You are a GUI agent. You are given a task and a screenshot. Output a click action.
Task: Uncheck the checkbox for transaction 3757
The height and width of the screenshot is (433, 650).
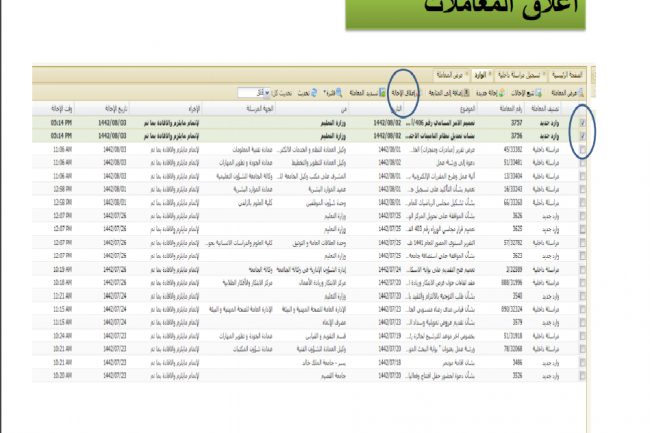coord(582,123)
